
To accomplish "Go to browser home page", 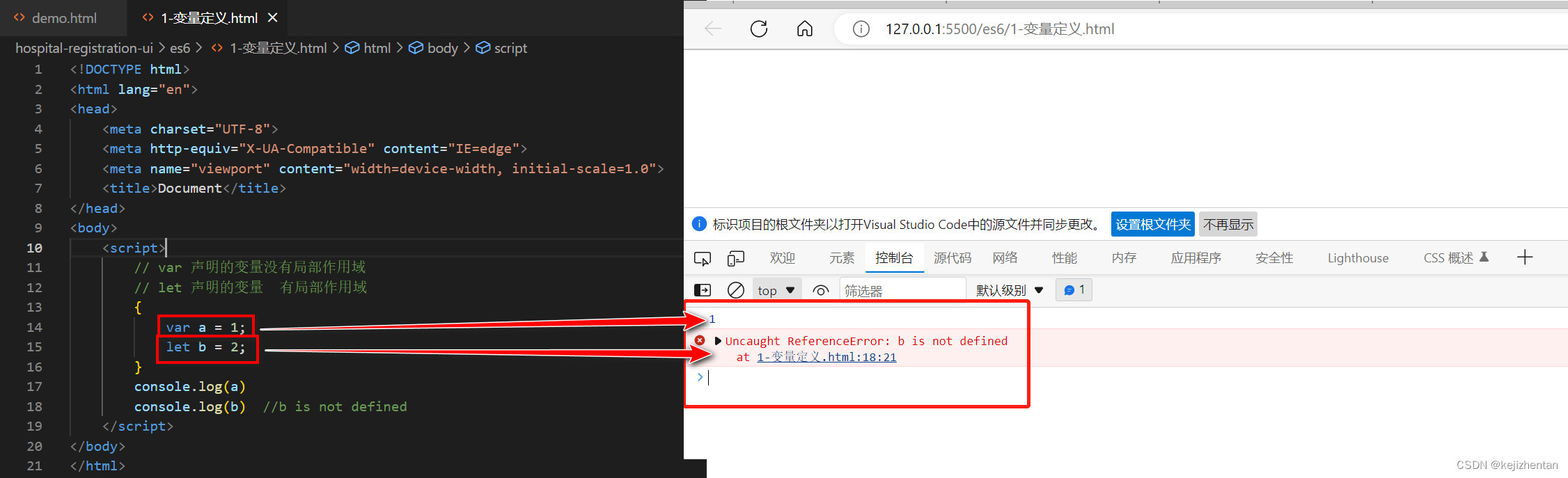I will coord(804,29).
